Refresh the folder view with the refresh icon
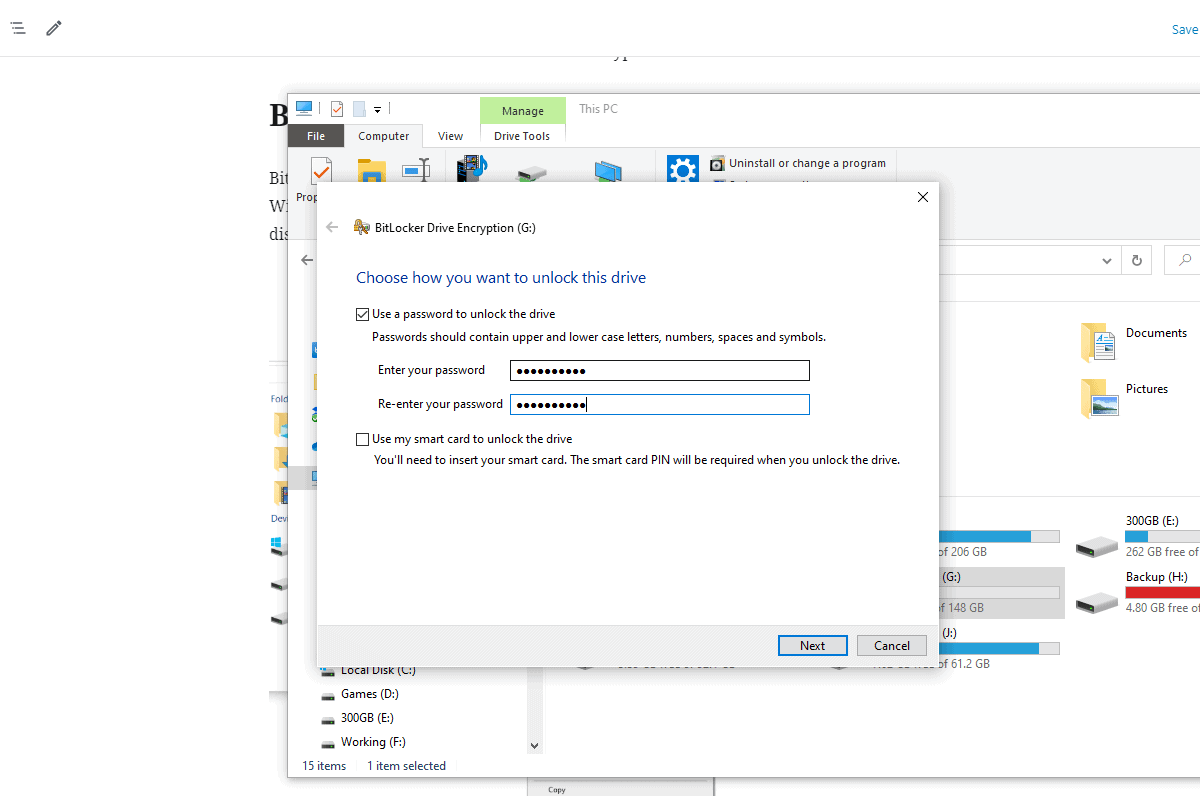1200x800 pixels. pyautogui.click(x=1136, y=259)
